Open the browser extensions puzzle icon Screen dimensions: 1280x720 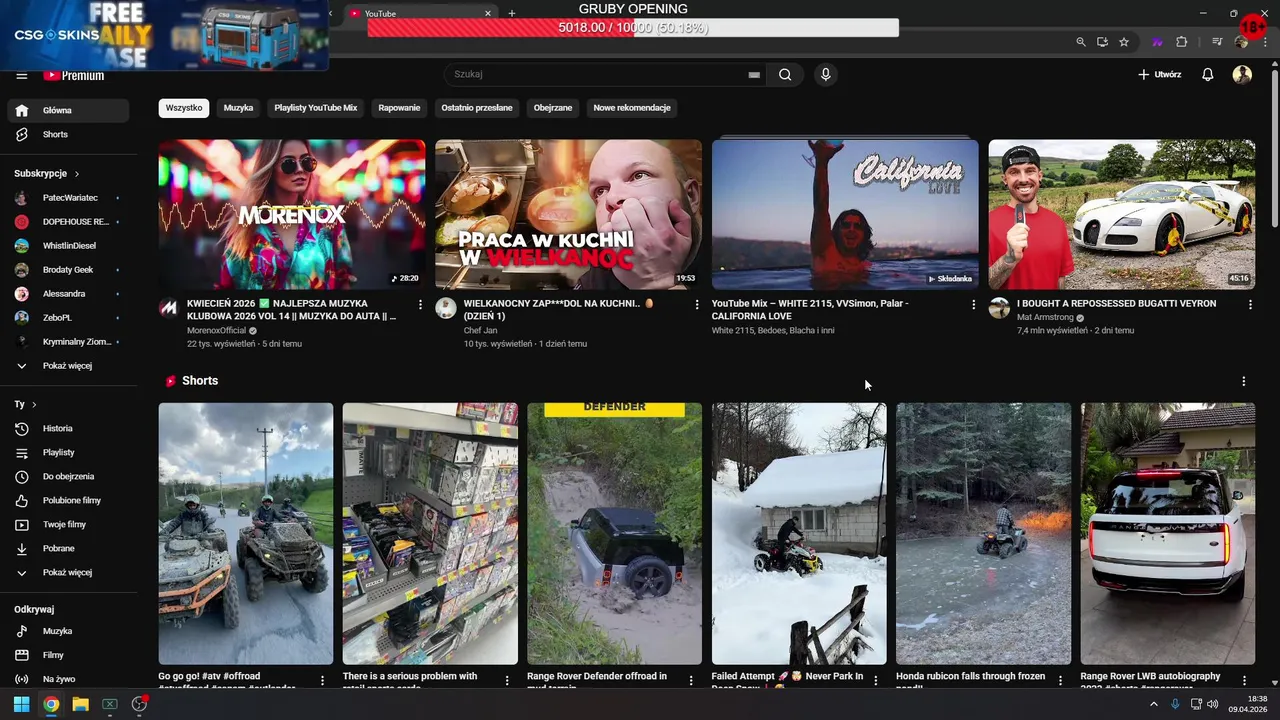(1182, 42)
